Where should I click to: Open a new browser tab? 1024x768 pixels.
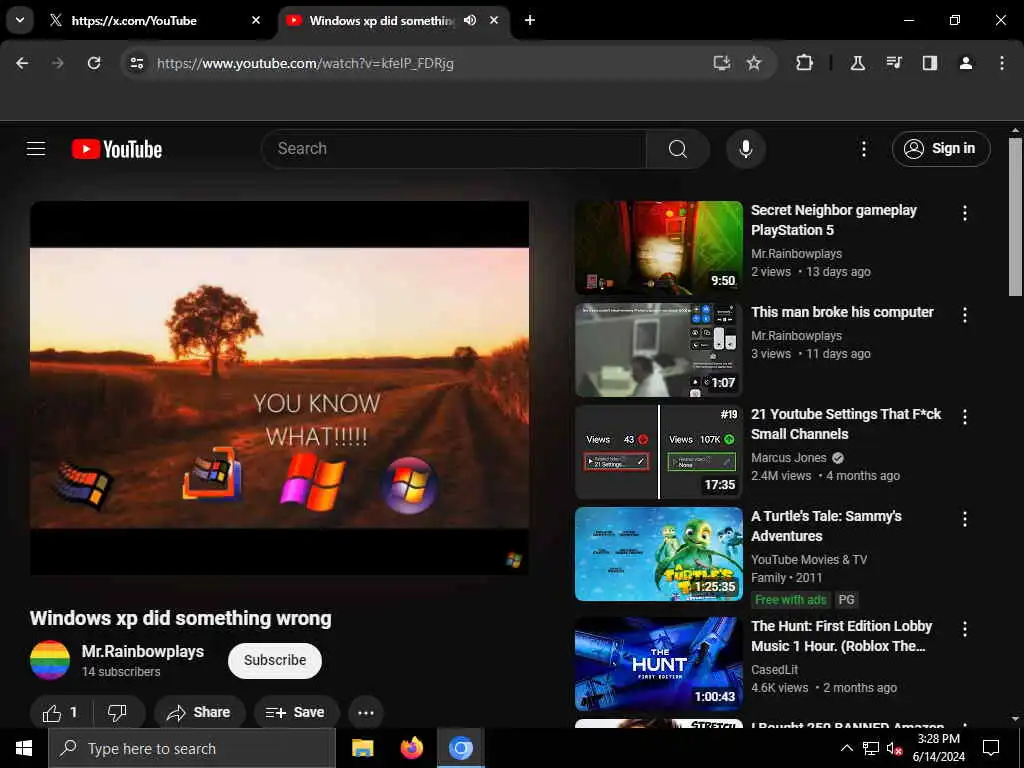tap(530, 20)
